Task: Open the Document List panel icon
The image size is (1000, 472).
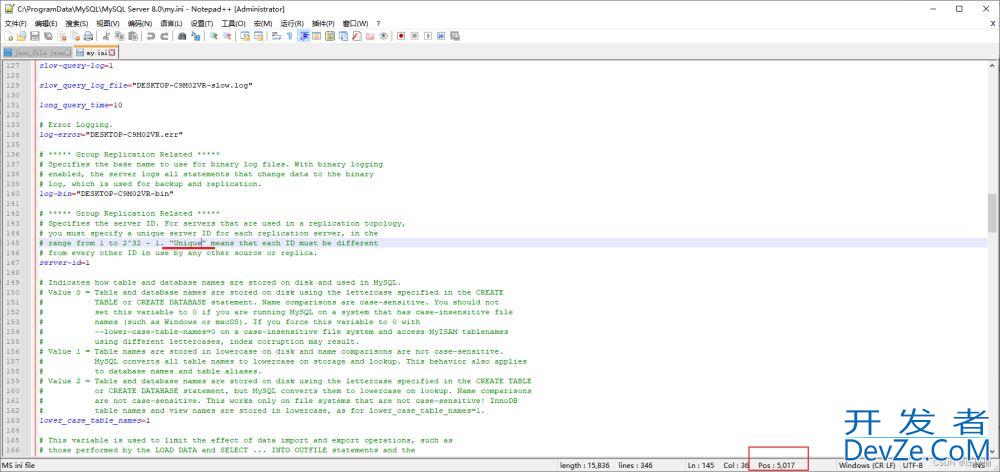Action: [x=343, y=36]
